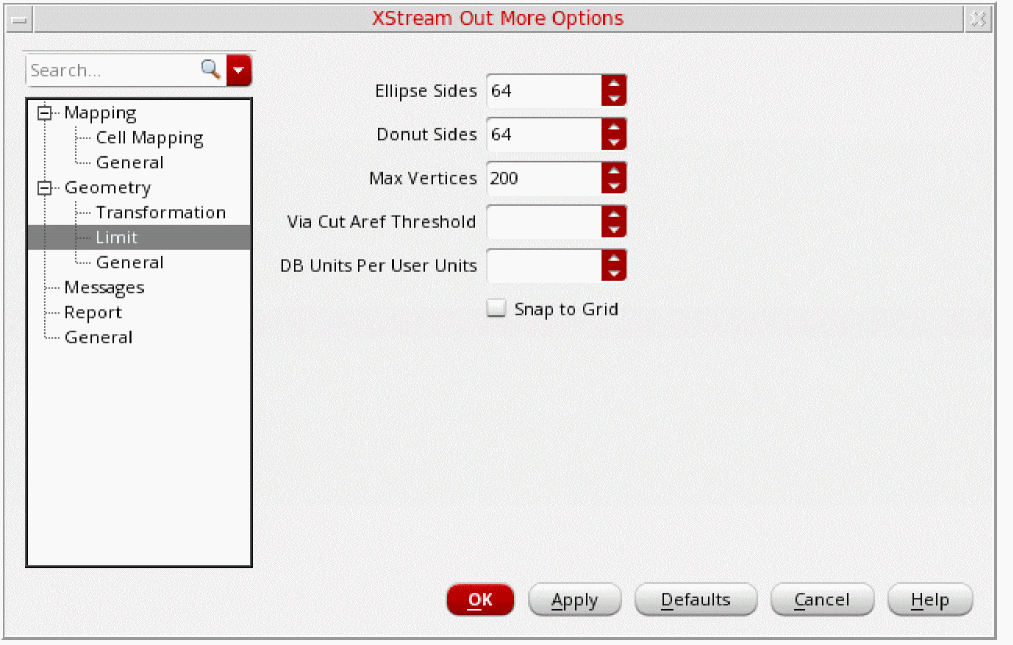Enable the Snap to Grid checkbox
This screenshot has height=645, width=1013.
click(x=496, y=309)
